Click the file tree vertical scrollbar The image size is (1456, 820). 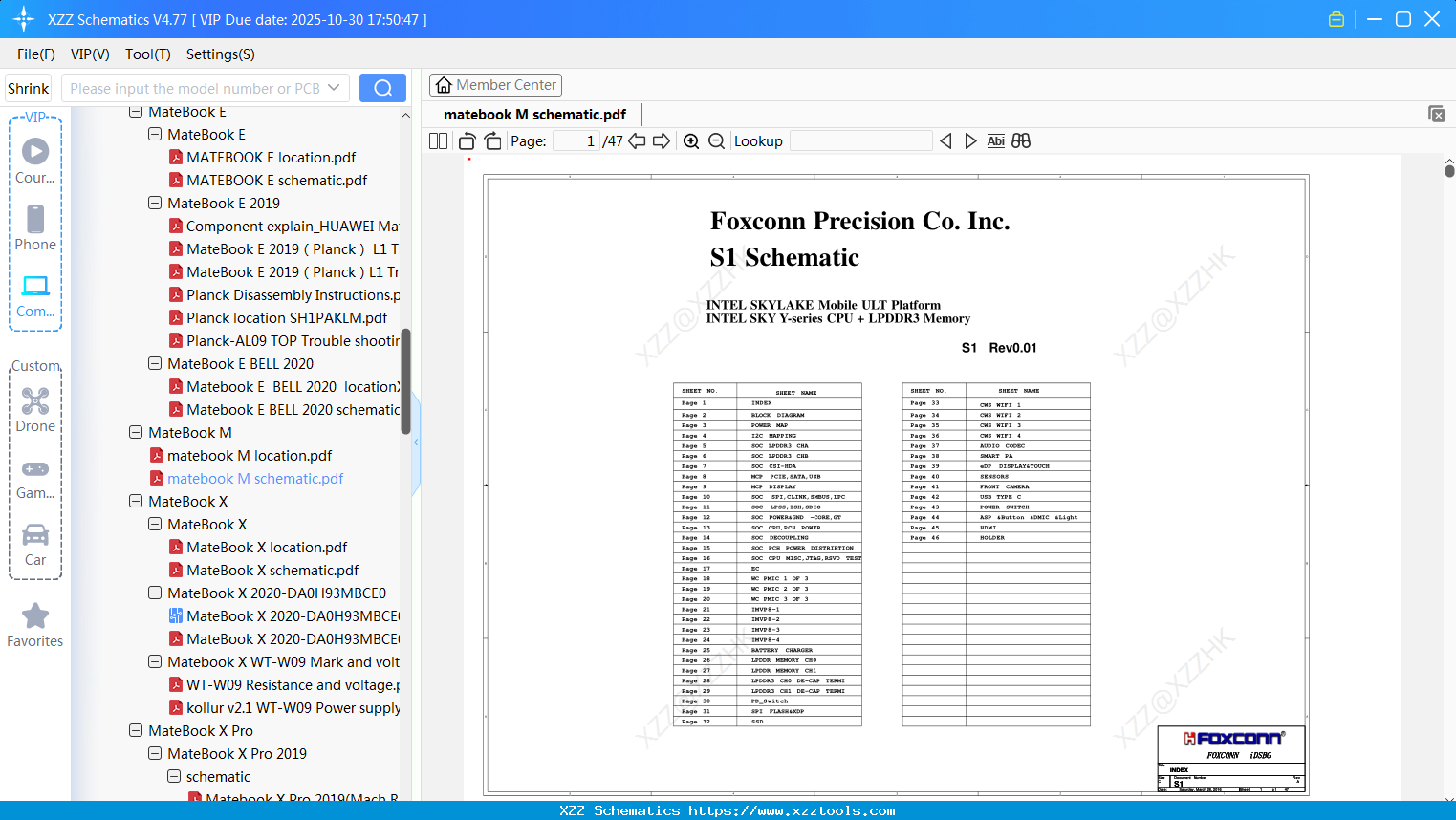coord(405,382)
